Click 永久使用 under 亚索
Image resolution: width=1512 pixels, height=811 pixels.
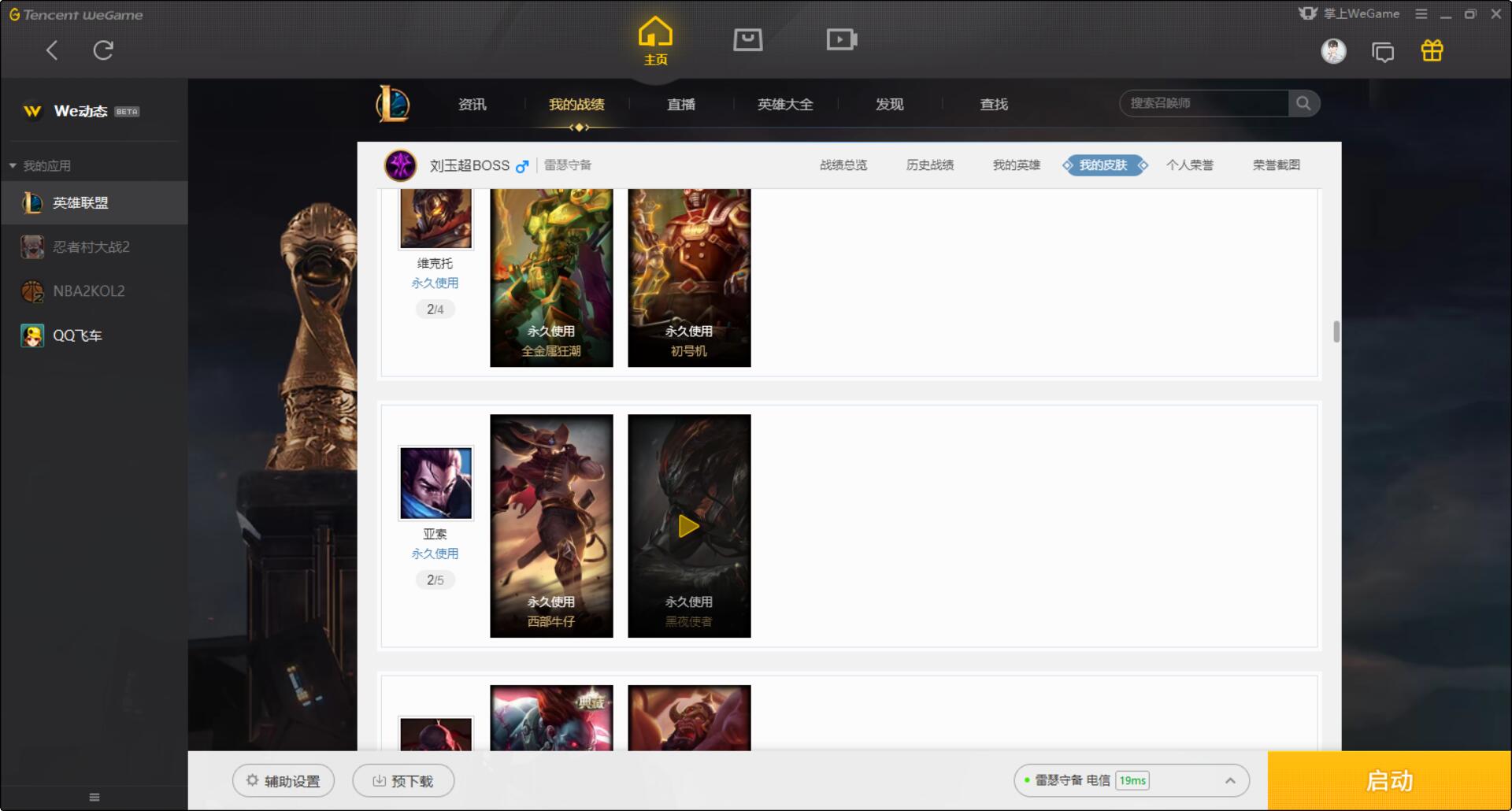pos(435,554)
